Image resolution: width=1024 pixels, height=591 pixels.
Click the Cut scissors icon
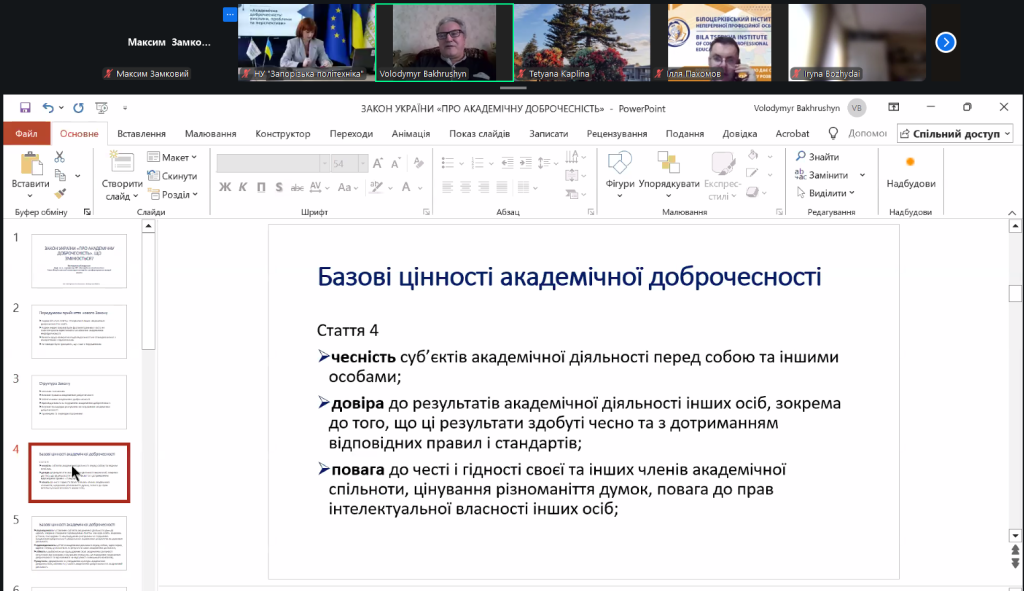pos(59,156)
